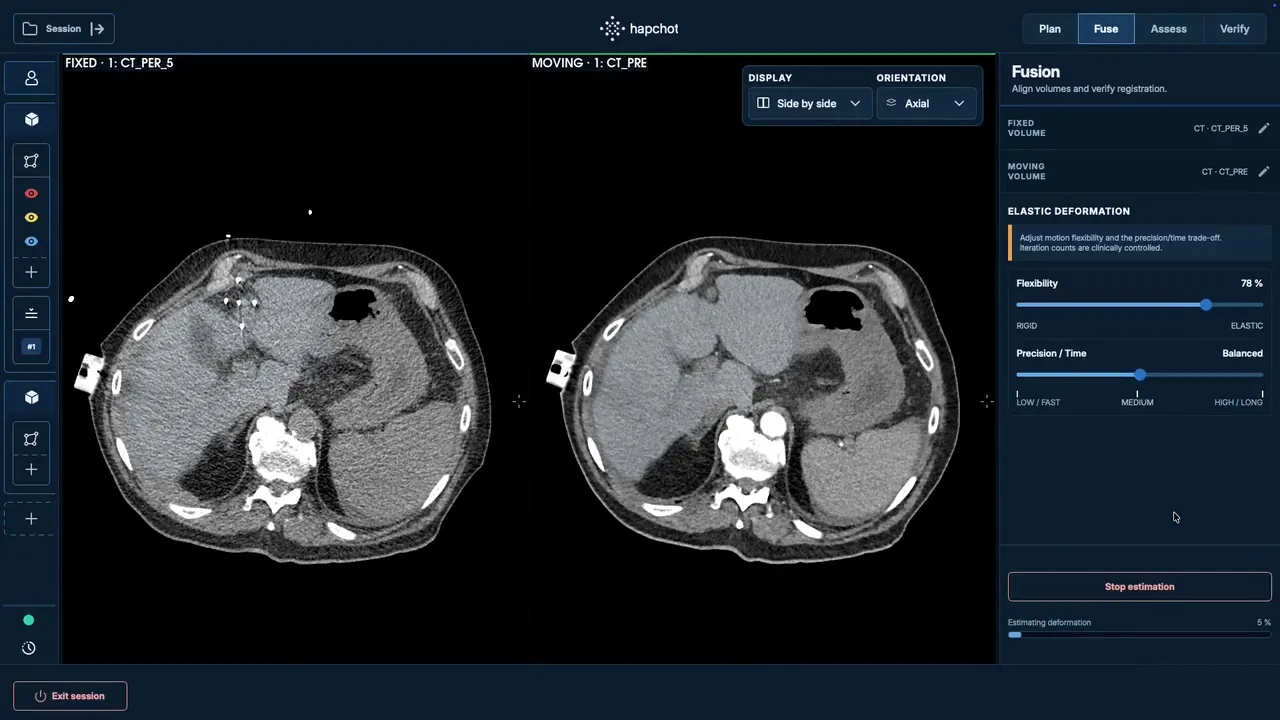Add new volume with dashed plus button
Image resolution: width=1280 pixels, height=720 pixels.
(x=31, y=519)
